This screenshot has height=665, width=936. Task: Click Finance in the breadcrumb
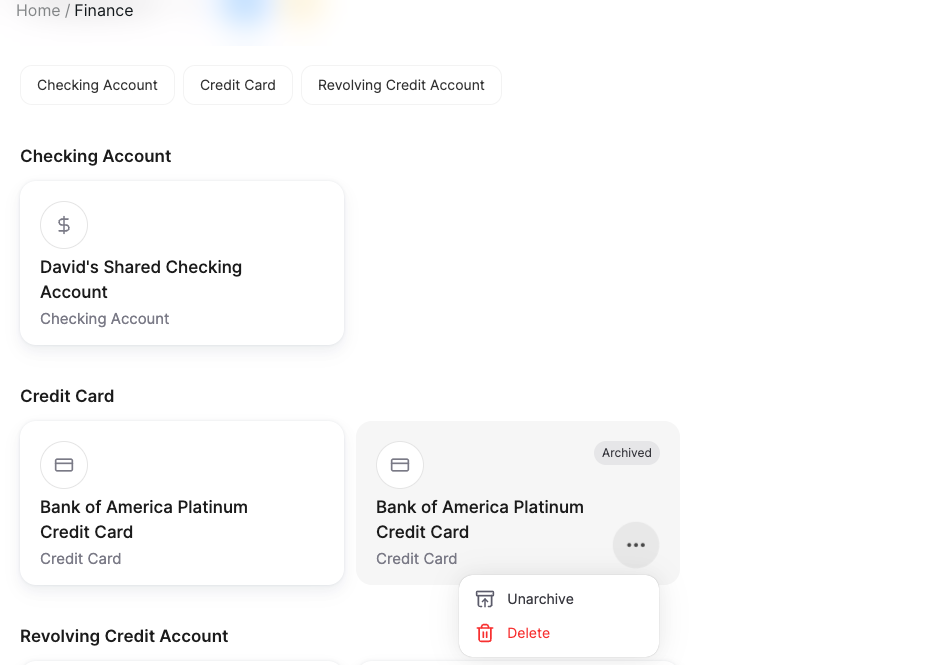tap(104, 10)
